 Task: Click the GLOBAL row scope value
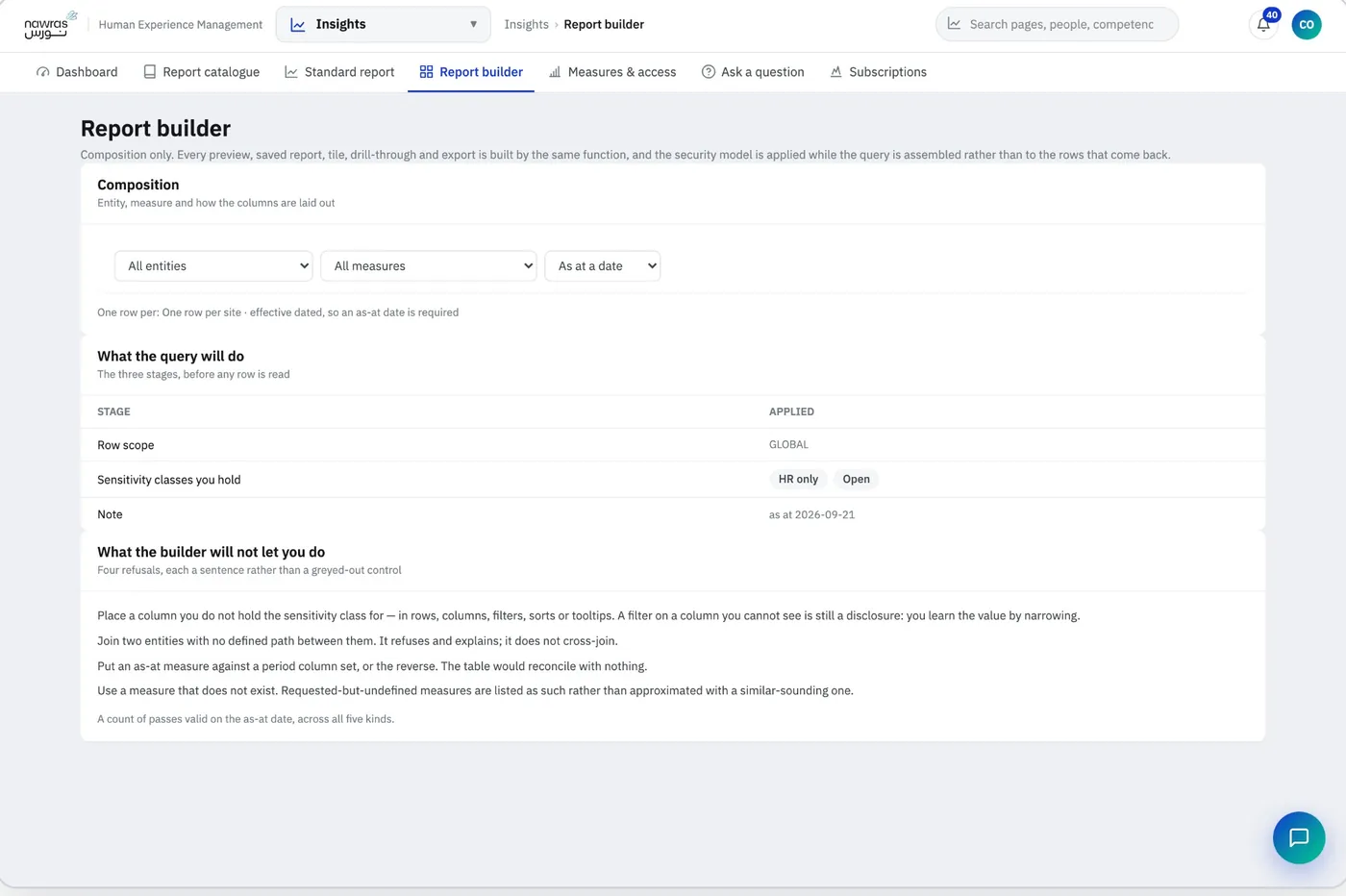[788, 445]
